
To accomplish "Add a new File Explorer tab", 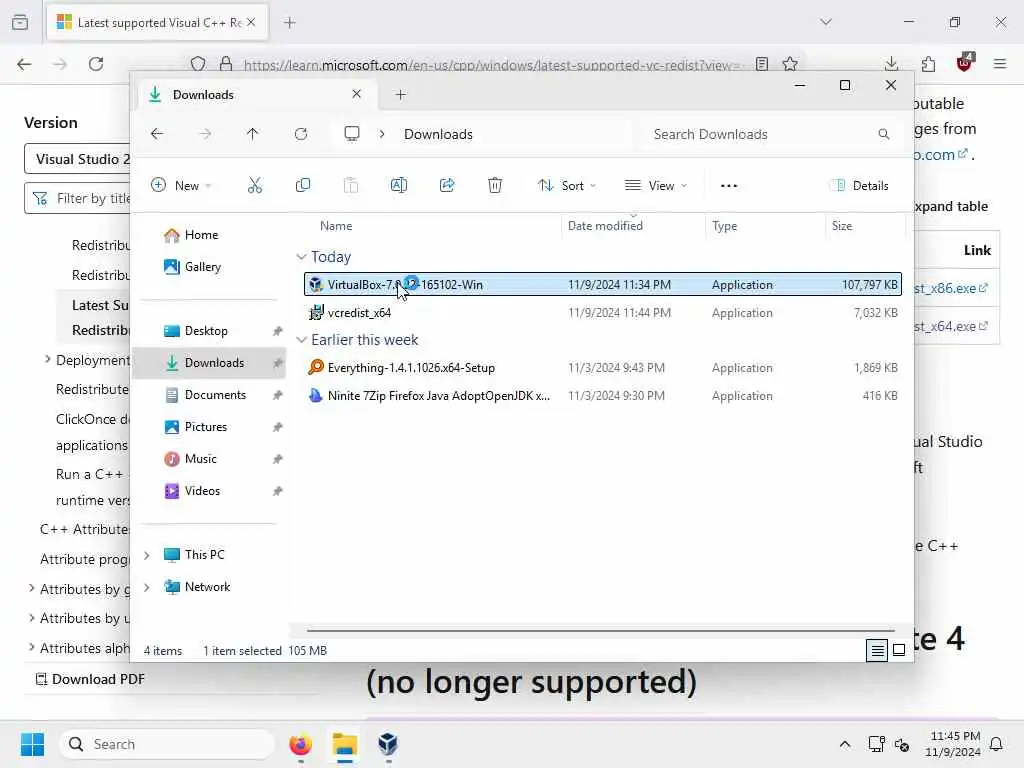I will (401, 95).
